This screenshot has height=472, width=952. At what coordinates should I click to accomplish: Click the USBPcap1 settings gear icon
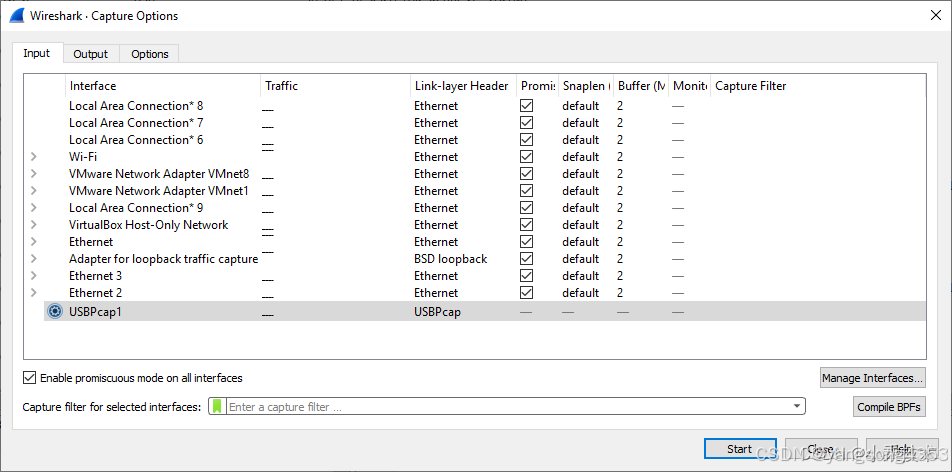[x=55, y=312]
